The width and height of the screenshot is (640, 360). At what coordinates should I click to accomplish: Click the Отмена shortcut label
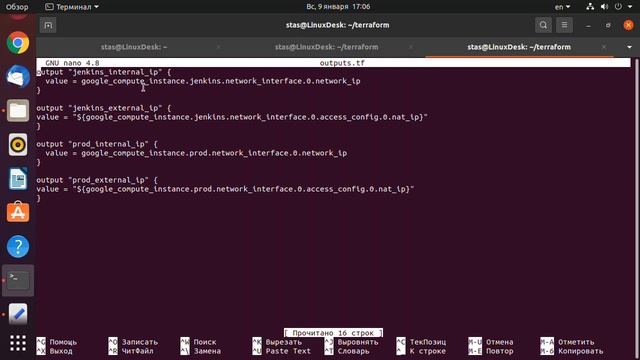500,342
